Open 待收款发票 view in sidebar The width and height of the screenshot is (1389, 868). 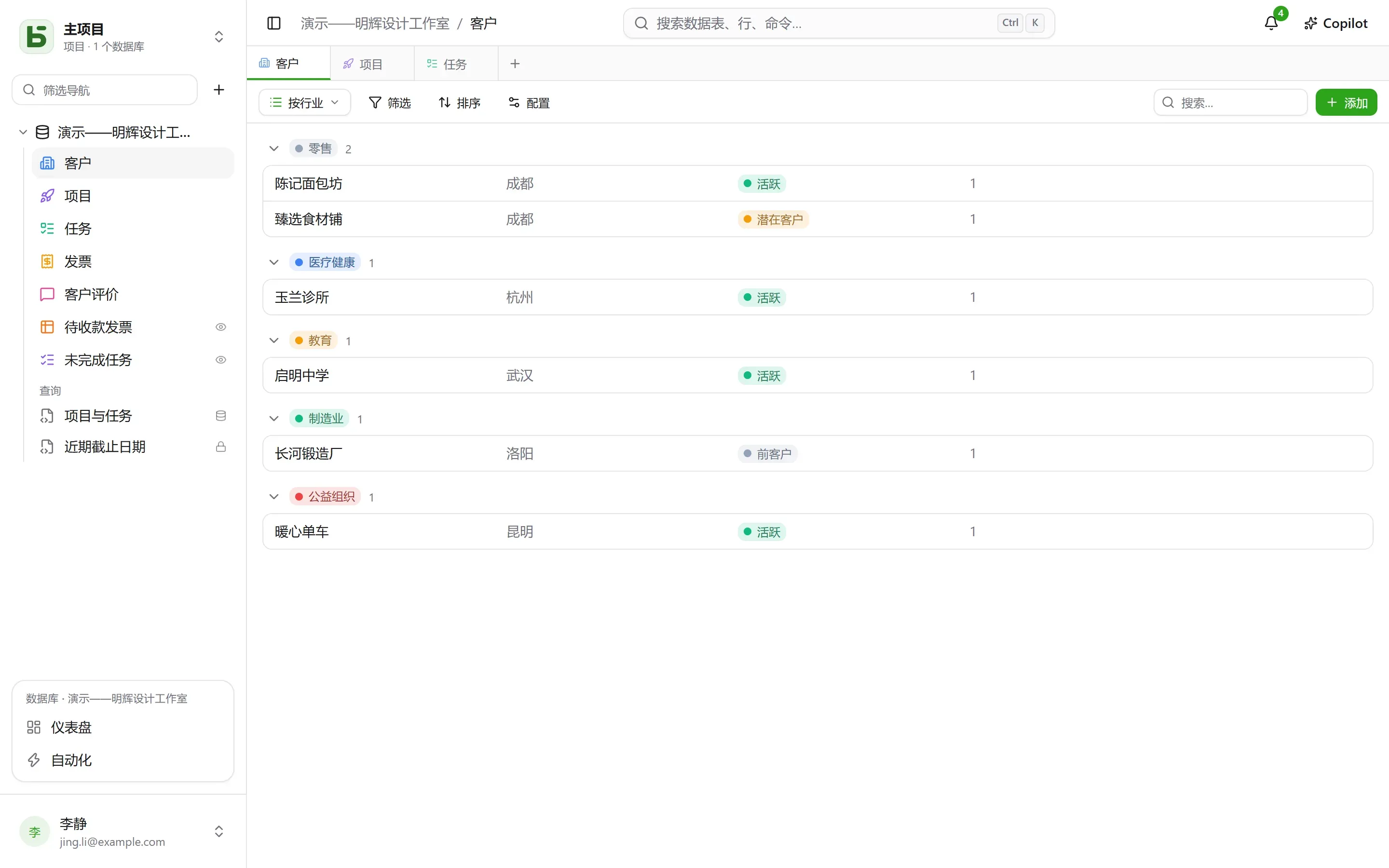click(x=133, y=326)
